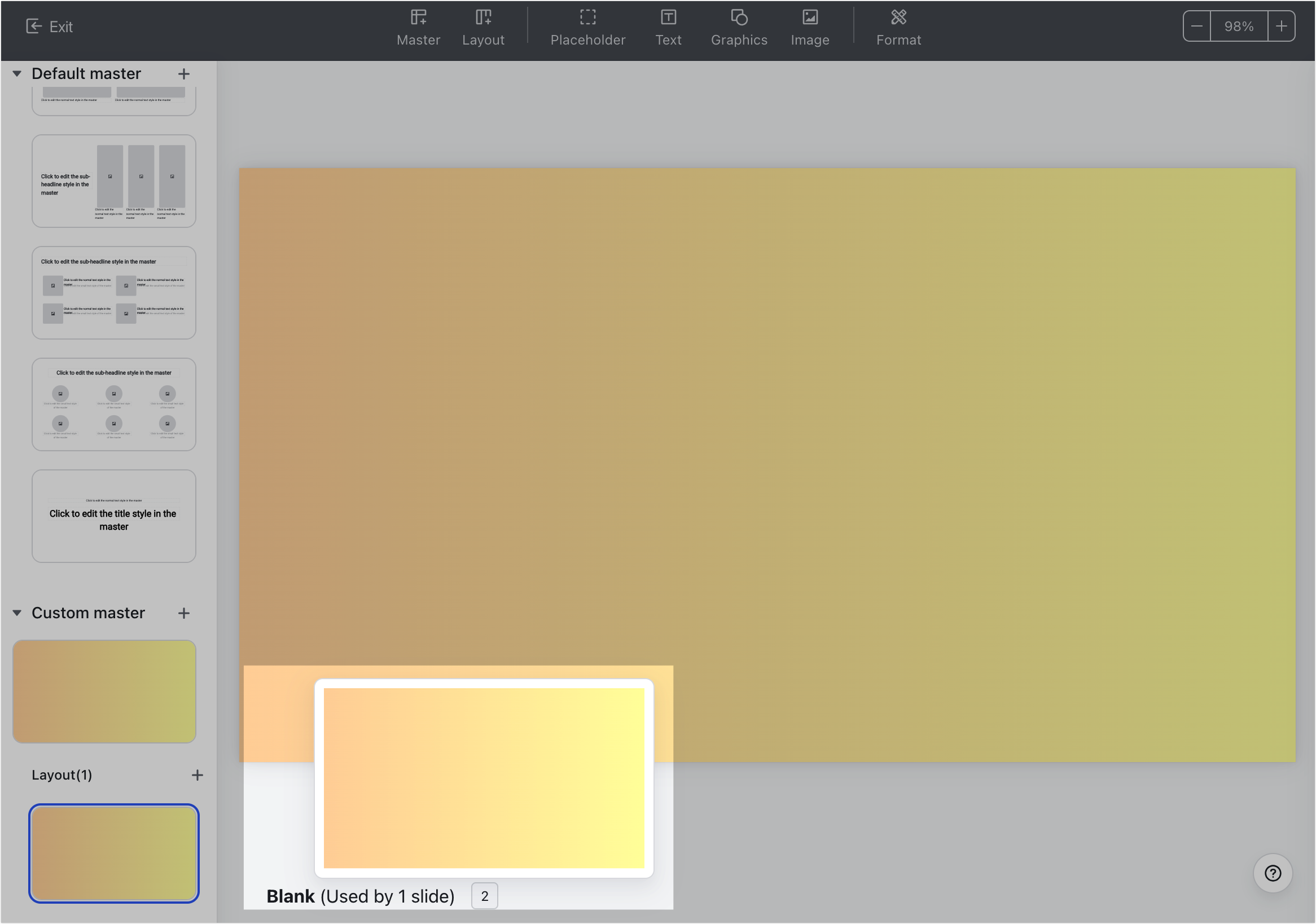Add a new Default master
Image resolution: width=1316 pixels, height=924 pixels.
tap(183, 74)
